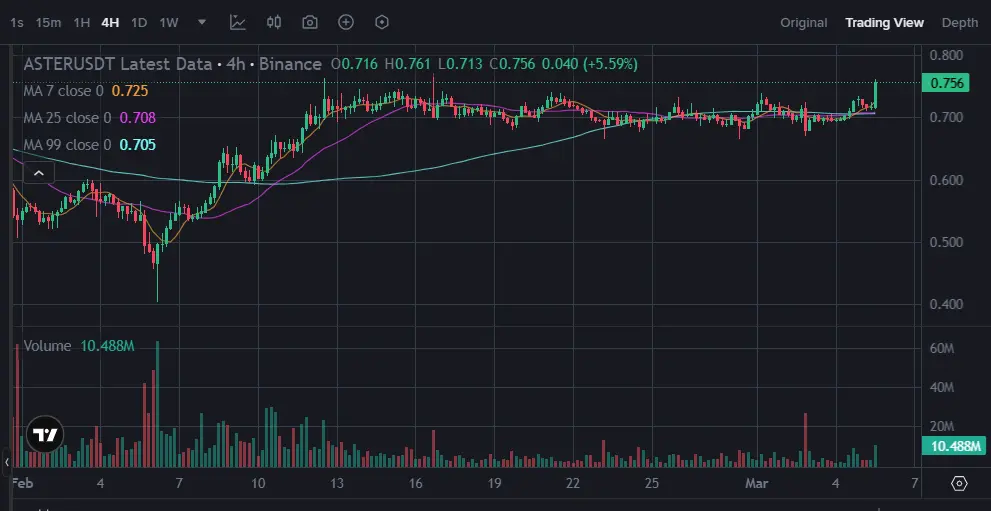Viewport: 991px width, 511px height.
Task: Select the 1W timeframe
Action: click(x=169, y=23)
